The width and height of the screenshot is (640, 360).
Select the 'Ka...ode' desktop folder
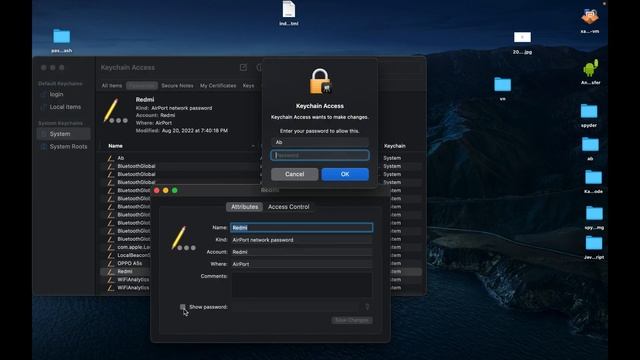[x=593, y=178]
